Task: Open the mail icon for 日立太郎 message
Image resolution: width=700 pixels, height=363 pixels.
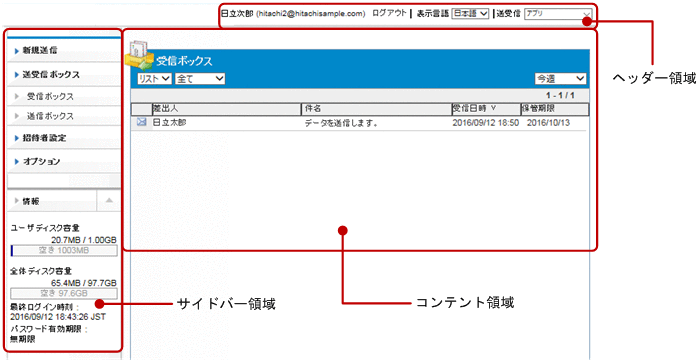Action: [x=141, y=122]
